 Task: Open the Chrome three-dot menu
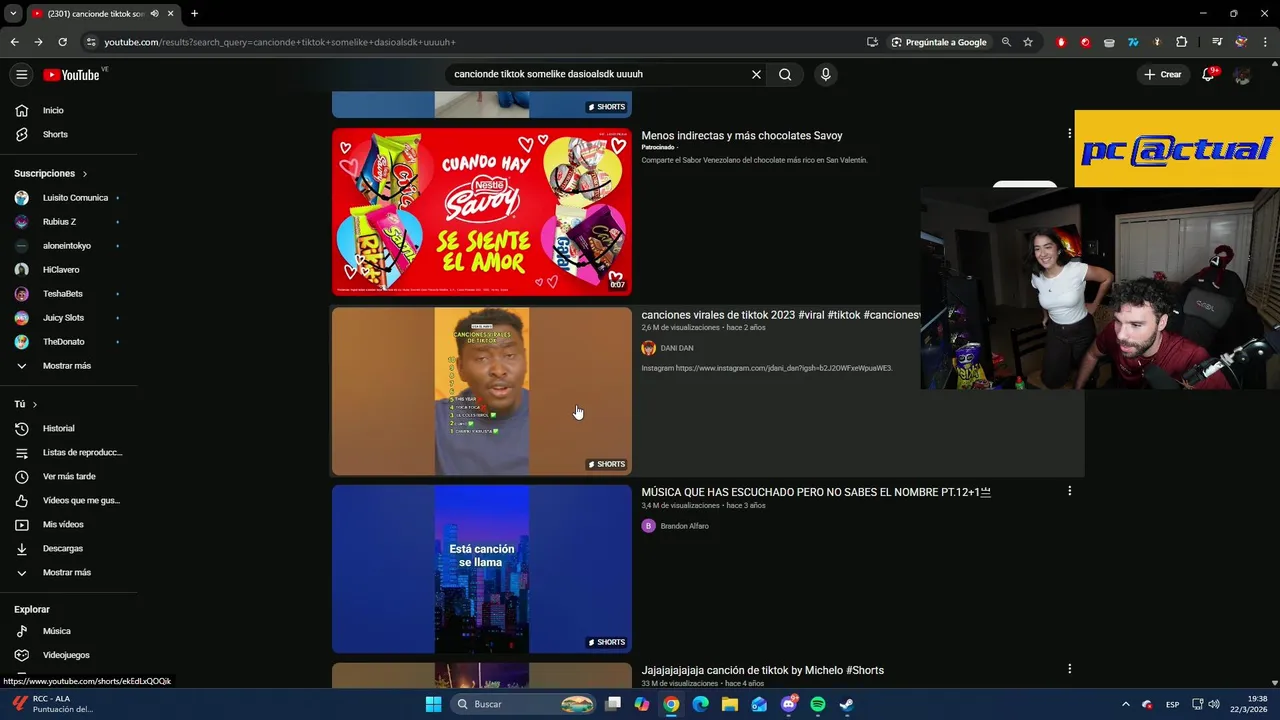1265,42
